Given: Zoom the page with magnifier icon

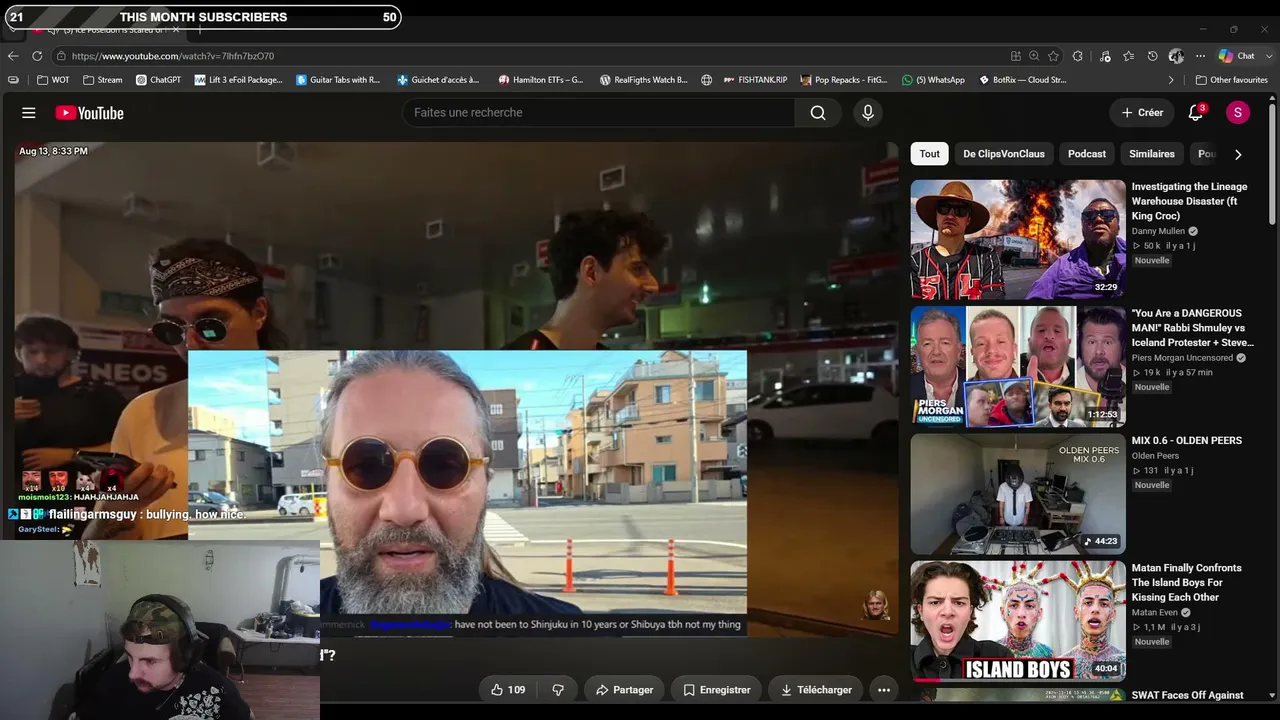Looking at the screenshot, I should pyautogui.click(x=1034, y=56).
